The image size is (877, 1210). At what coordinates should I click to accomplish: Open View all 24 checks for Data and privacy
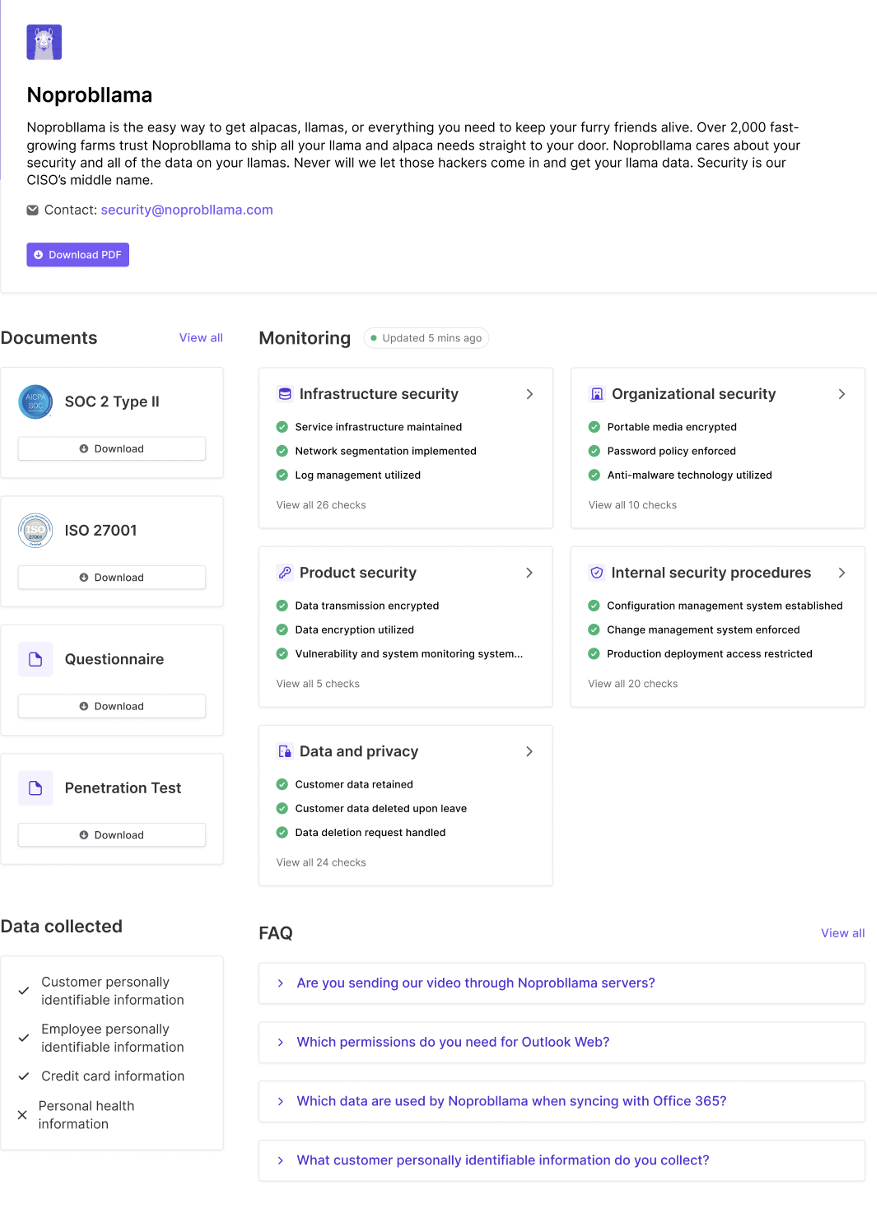pyautogui.click(x=321, y=863)
